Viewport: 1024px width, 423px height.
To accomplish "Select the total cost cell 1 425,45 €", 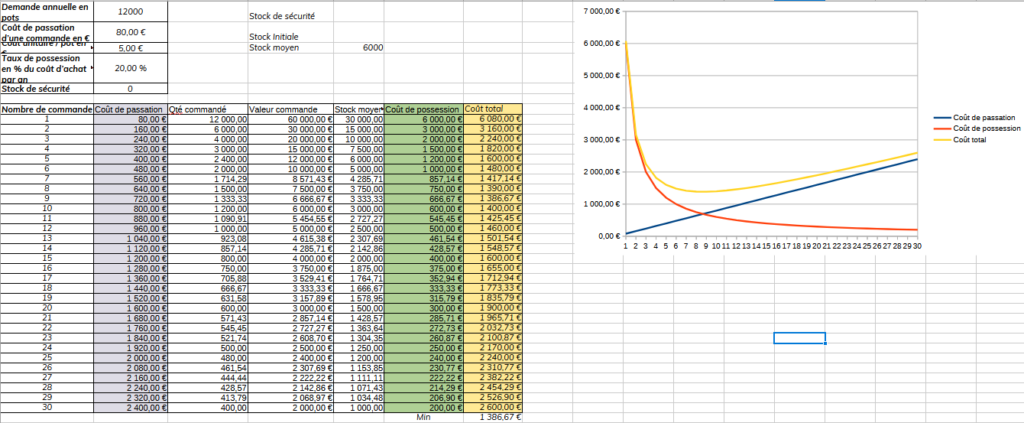I will coord(493,218).
